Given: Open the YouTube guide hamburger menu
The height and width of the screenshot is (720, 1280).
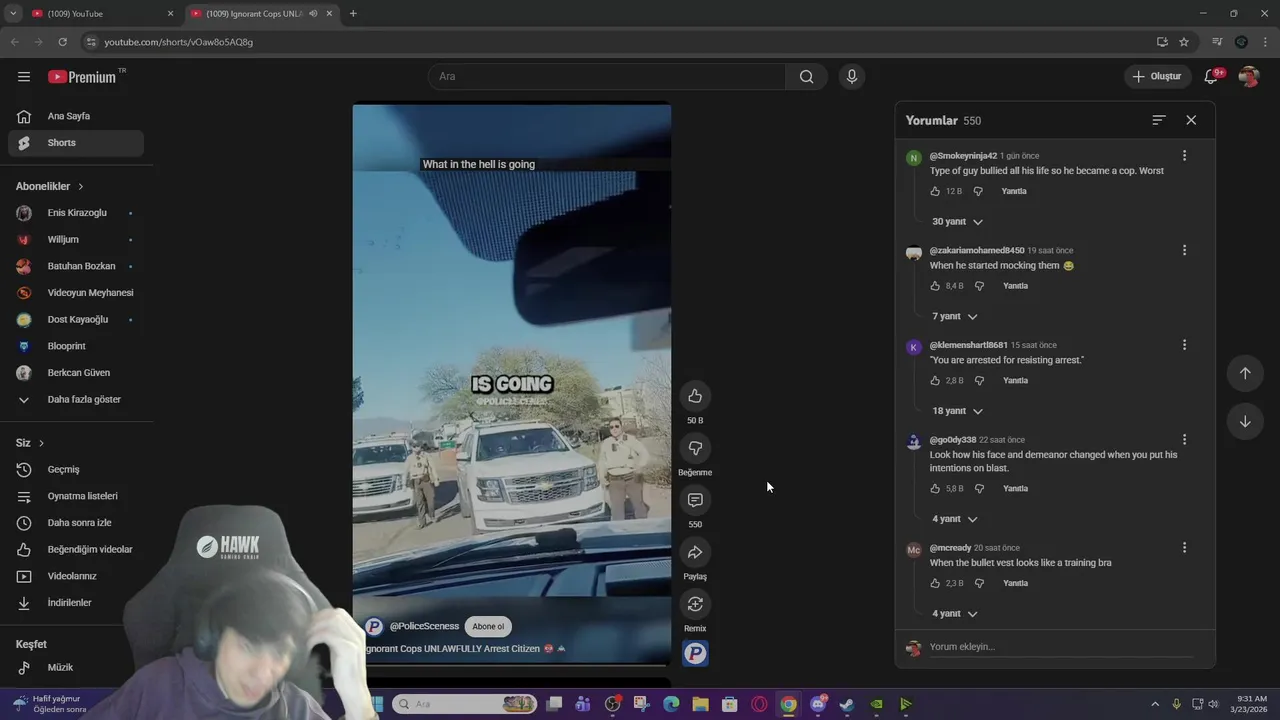Looking at the screenshot, I should (24, 77).
